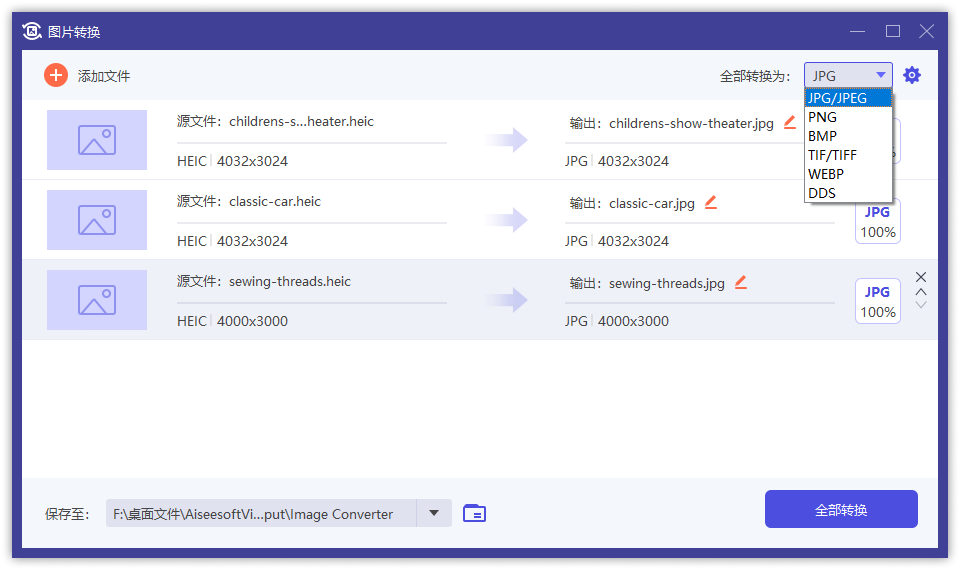Expand the save path dropdown arrow
Screen dimensions: 960x570
pos(434,513)
